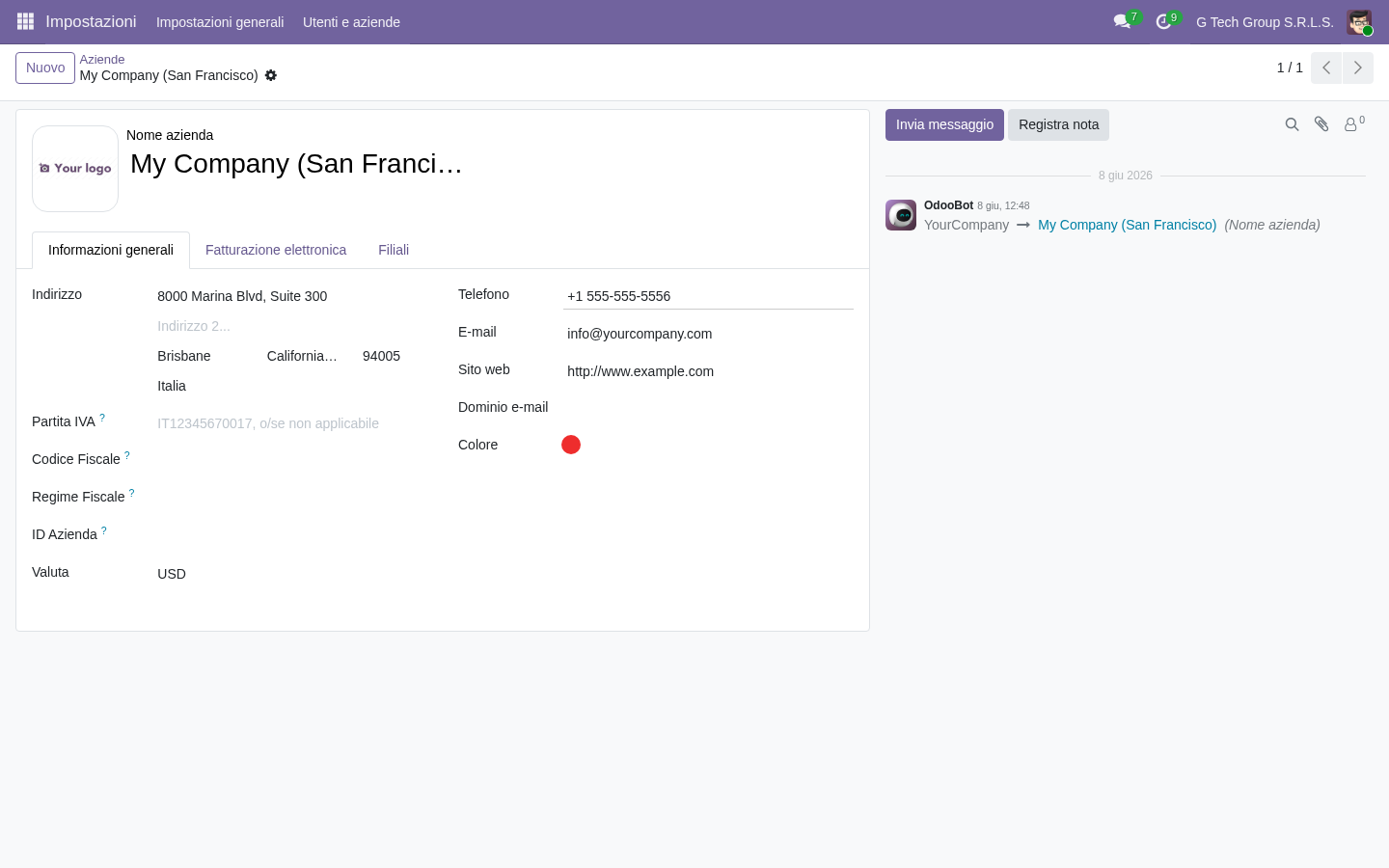1389x868 pixels.
Task: Switch to Filiali tab
Action: (394, 250)
